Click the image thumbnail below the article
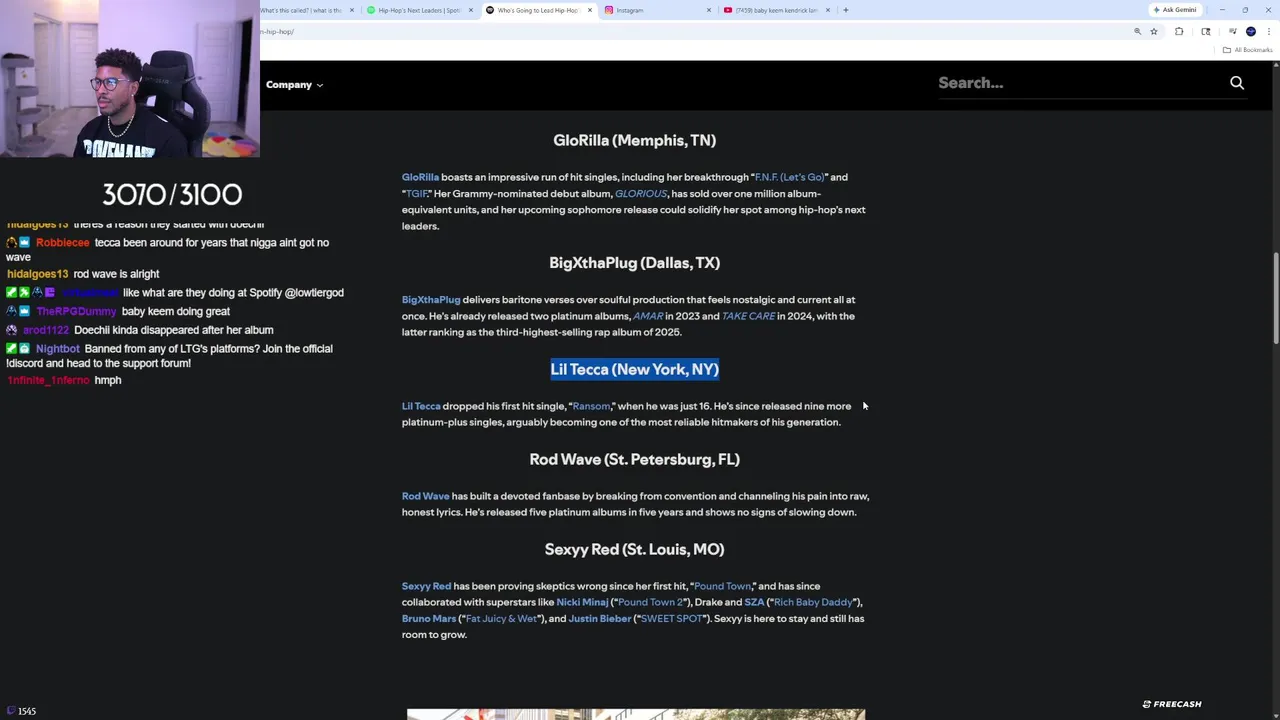Image resolution: width=1280 pixels, height=720 pixels. click(636, 714)
